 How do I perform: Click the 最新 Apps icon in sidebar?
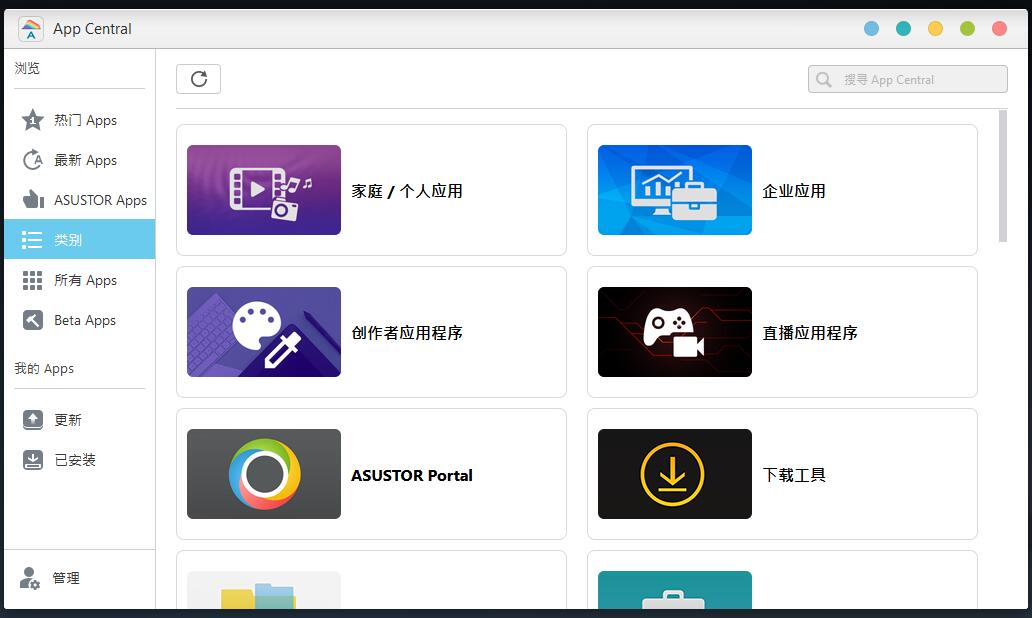tap(32, 160)
